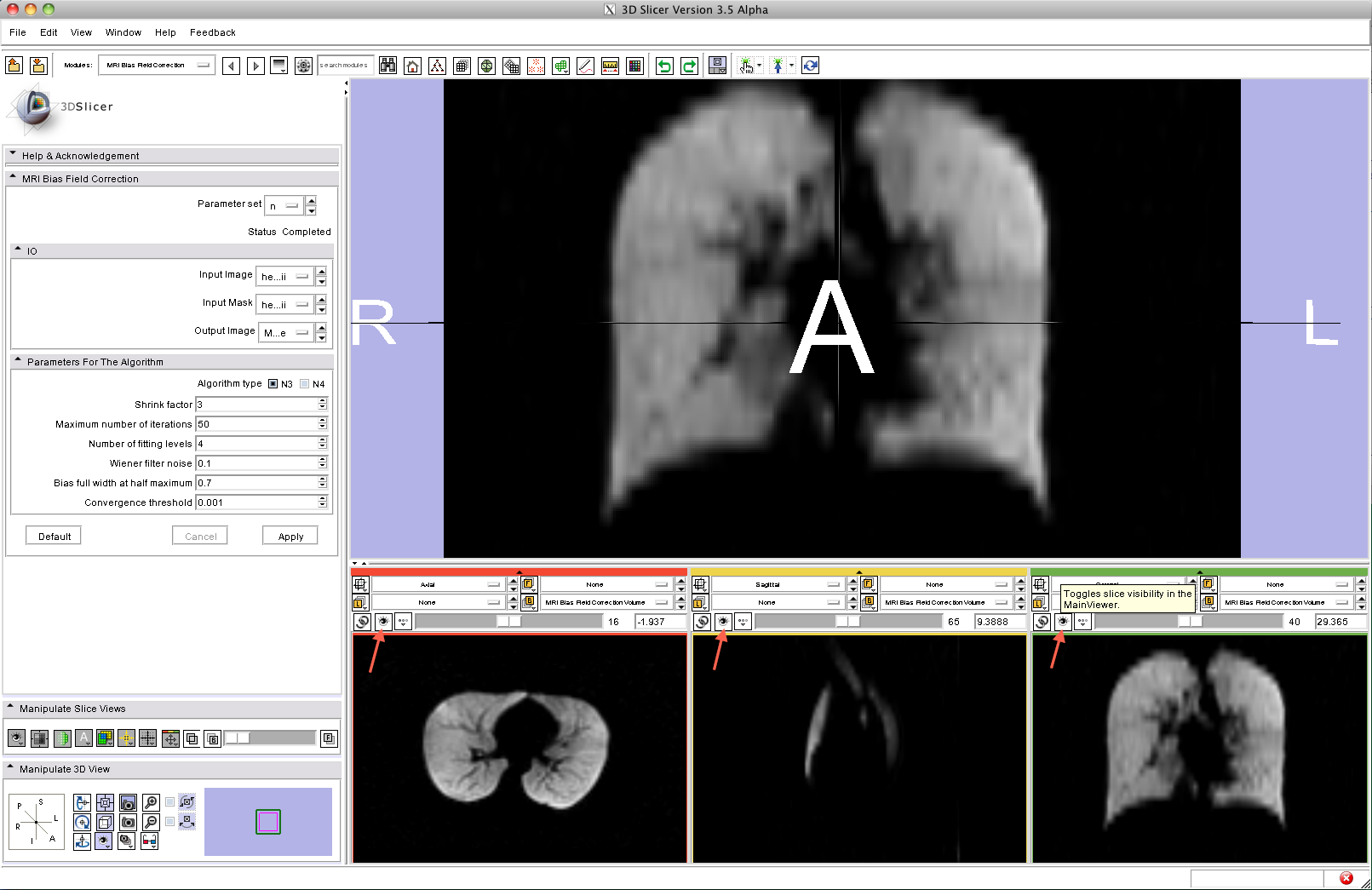Click the link slice controls icon in Axial viewer

point(362,622)
